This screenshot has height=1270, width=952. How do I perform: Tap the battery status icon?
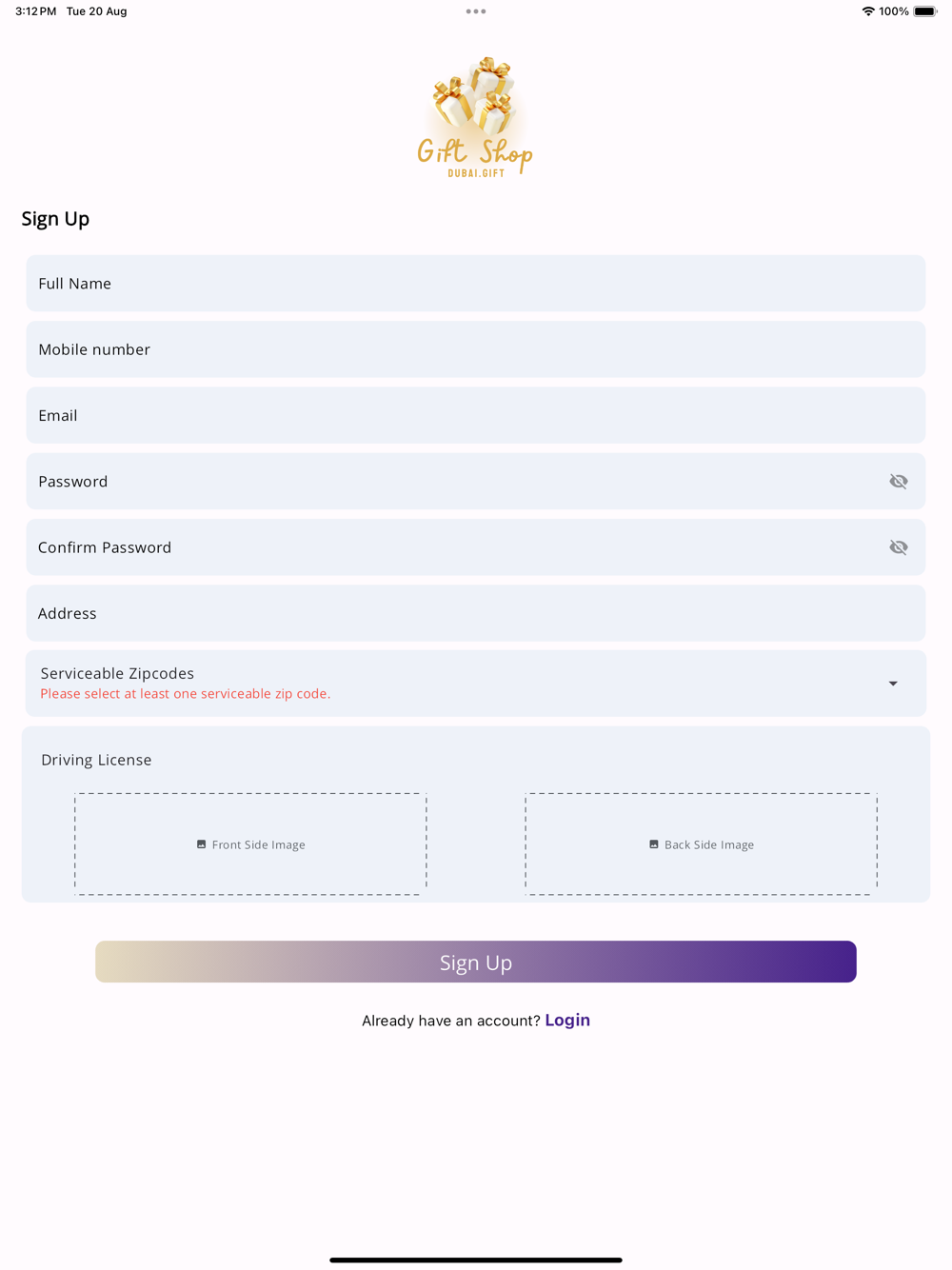coord(925,11)
